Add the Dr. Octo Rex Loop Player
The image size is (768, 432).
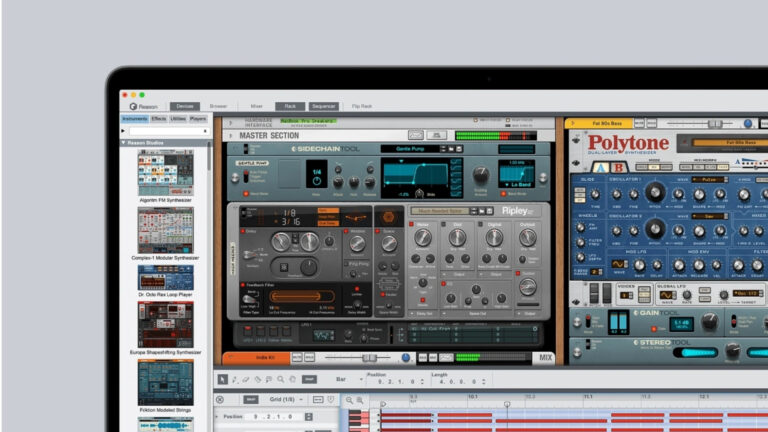(165, 276)
